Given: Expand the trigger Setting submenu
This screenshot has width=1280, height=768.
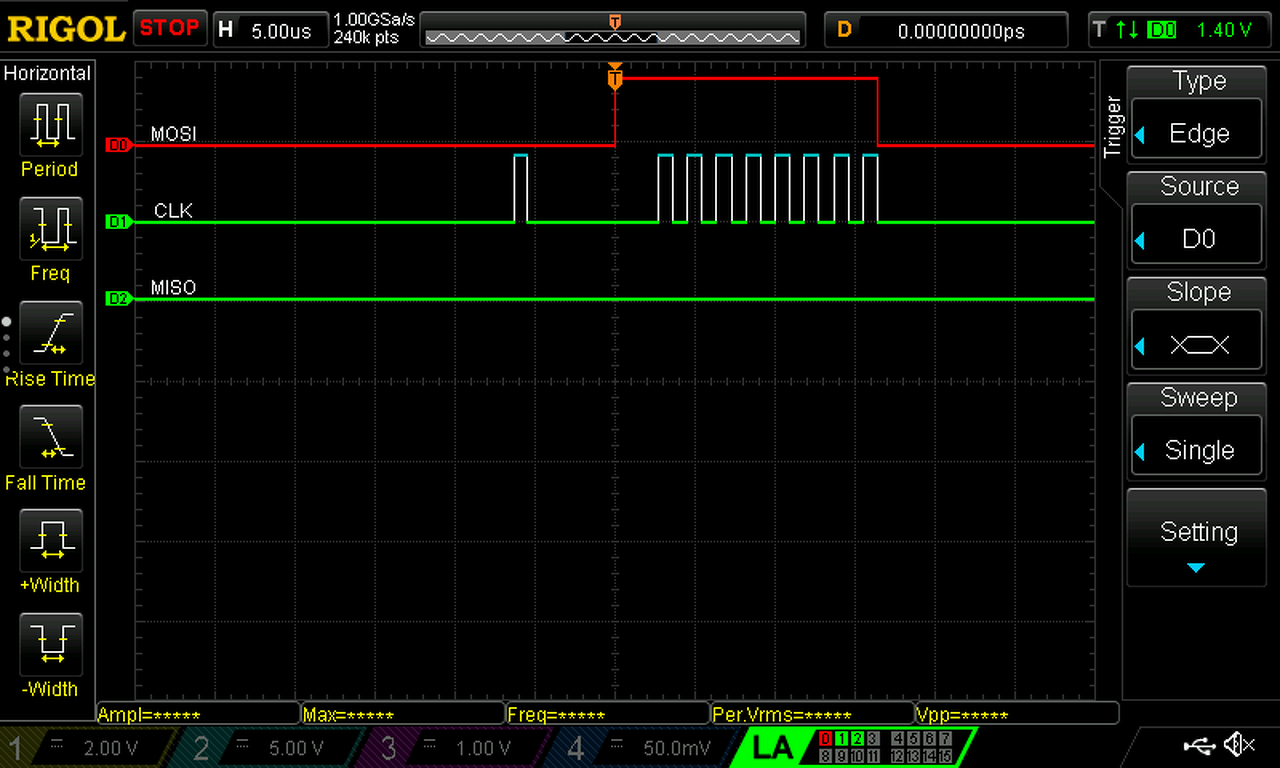Looking at the screenshot, I should (1196, 537).
